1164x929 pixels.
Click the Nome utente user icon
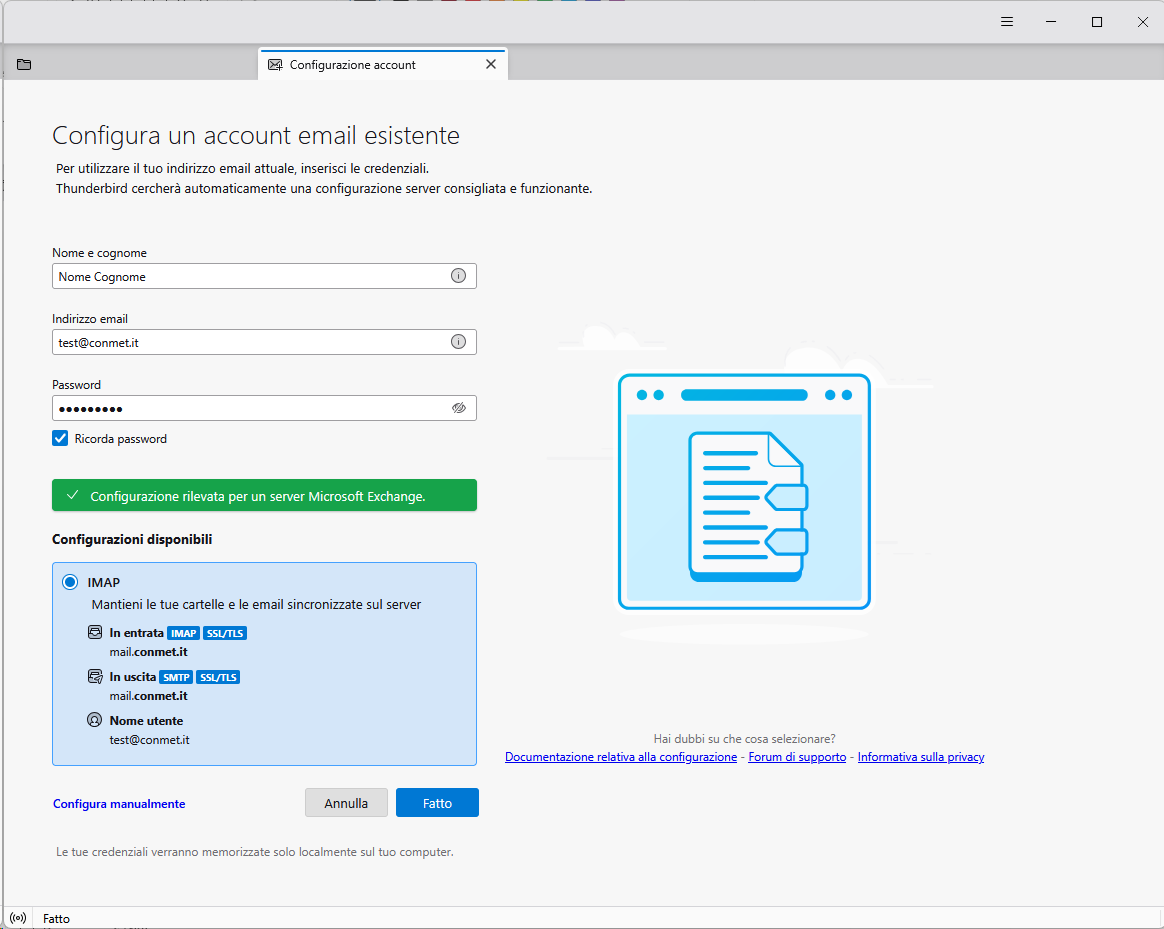[x=95, y=720]
